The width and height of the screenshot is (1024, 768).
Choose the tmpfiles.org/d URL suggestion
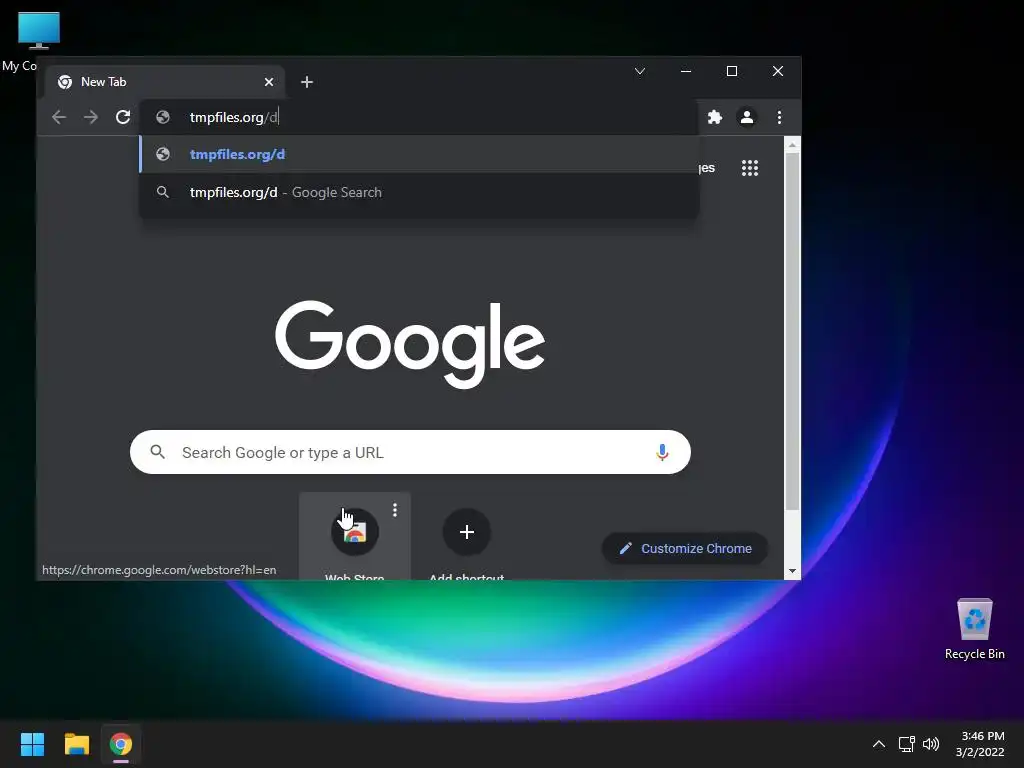419,154
